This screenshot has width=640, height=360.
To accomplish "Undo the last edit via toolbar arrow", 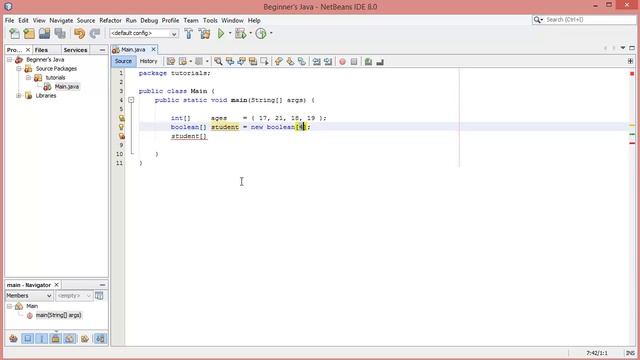I will [79, 33].
